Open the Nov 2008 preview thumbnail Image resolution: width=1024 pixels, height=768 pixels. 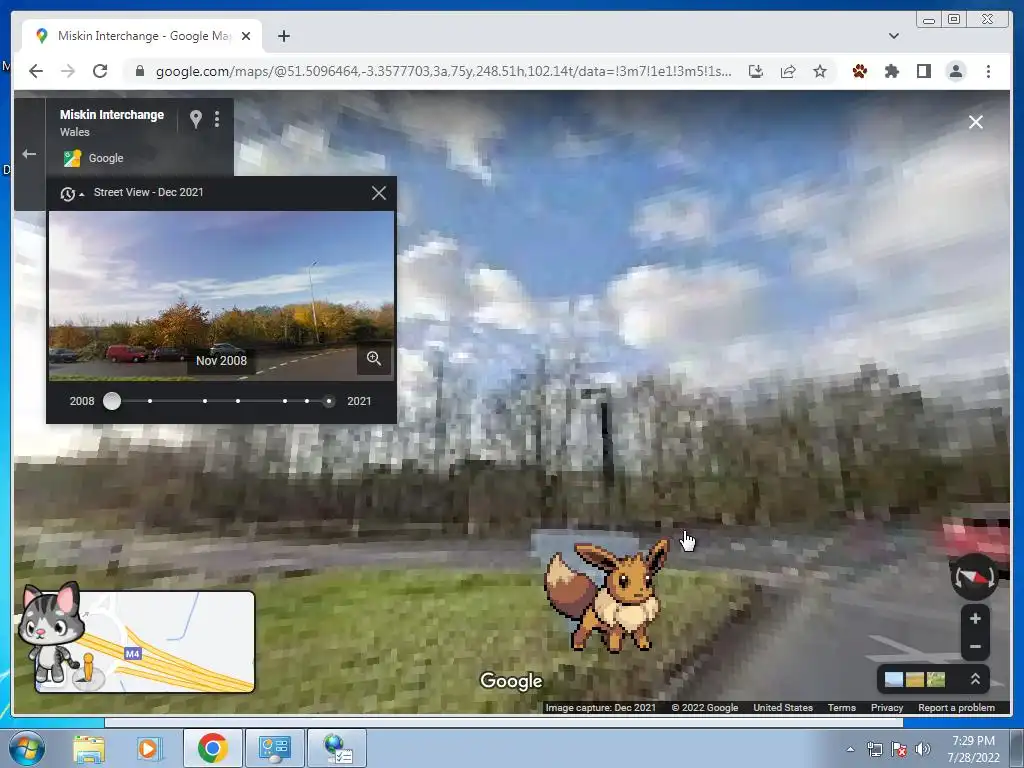coord(221,295)
